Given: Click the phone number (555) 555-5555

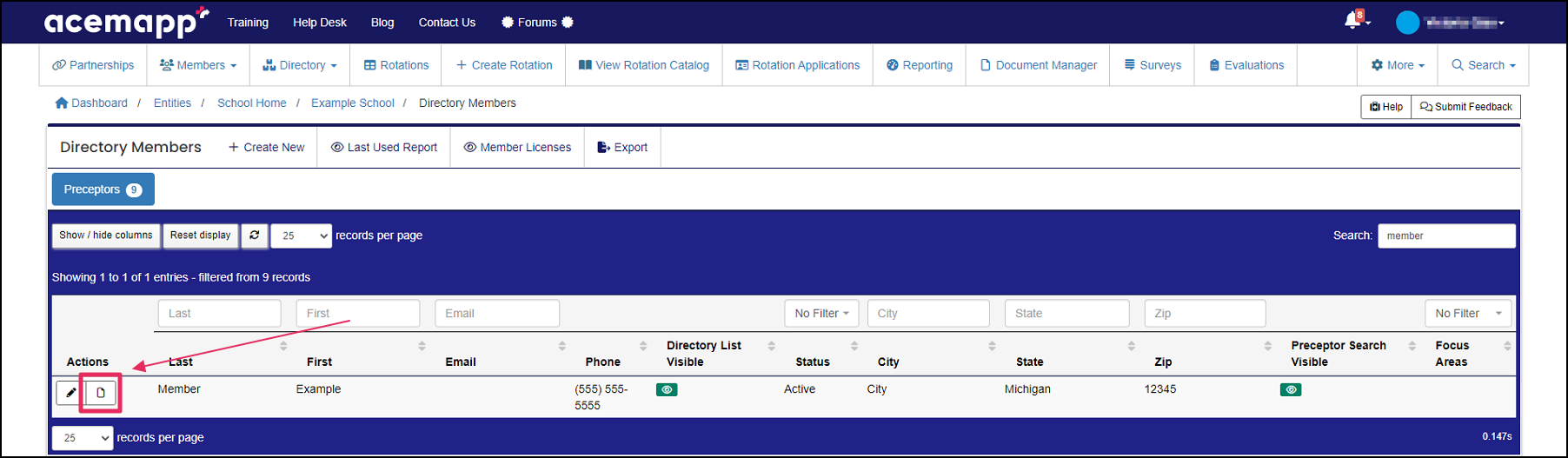Looking at the screenshot, I should 601,397.
